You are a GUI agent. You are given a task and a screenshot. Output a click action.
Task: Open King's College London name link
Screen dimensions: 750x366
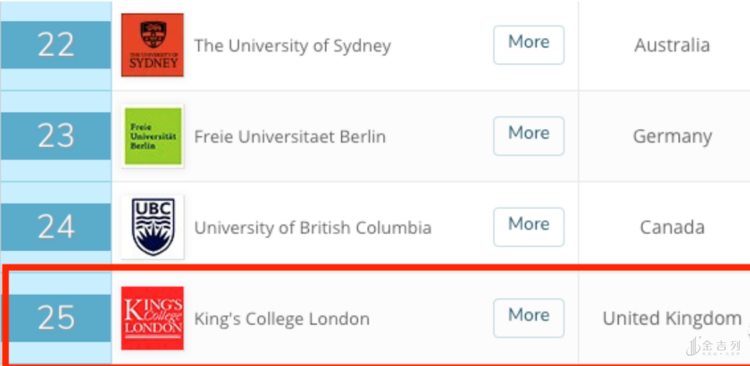pos(282,319)
